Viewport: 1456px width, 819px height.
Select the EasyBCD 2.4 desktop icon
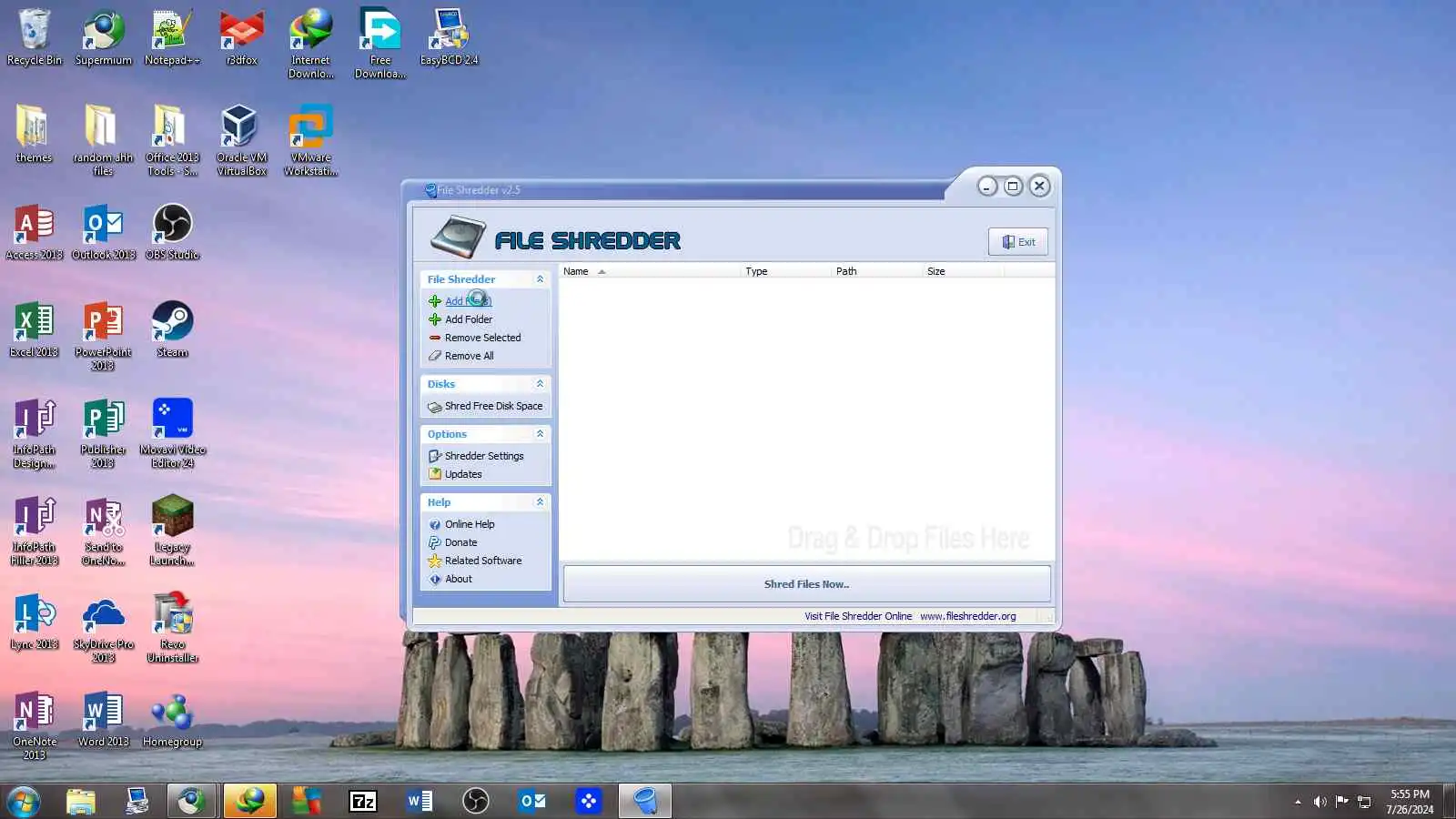449,37
